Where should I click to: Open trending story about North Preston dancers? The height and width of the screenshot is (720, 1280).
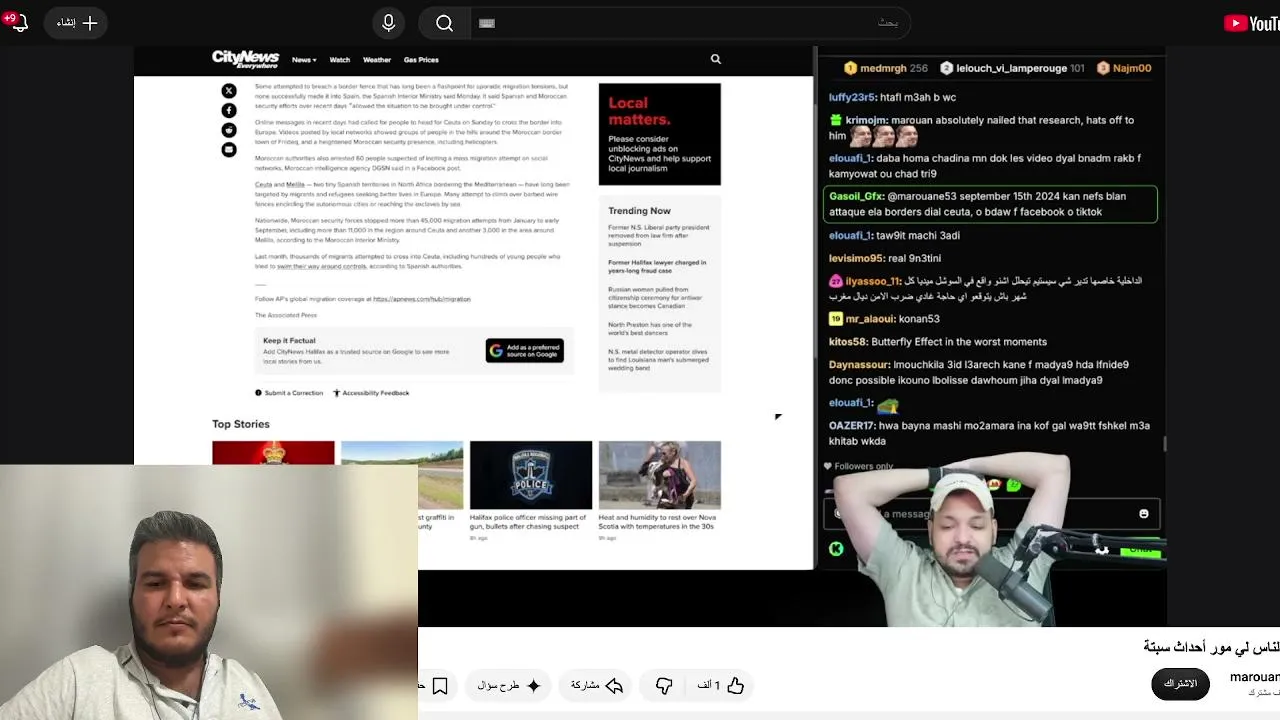pyautogui.click(x=650, y=329)
